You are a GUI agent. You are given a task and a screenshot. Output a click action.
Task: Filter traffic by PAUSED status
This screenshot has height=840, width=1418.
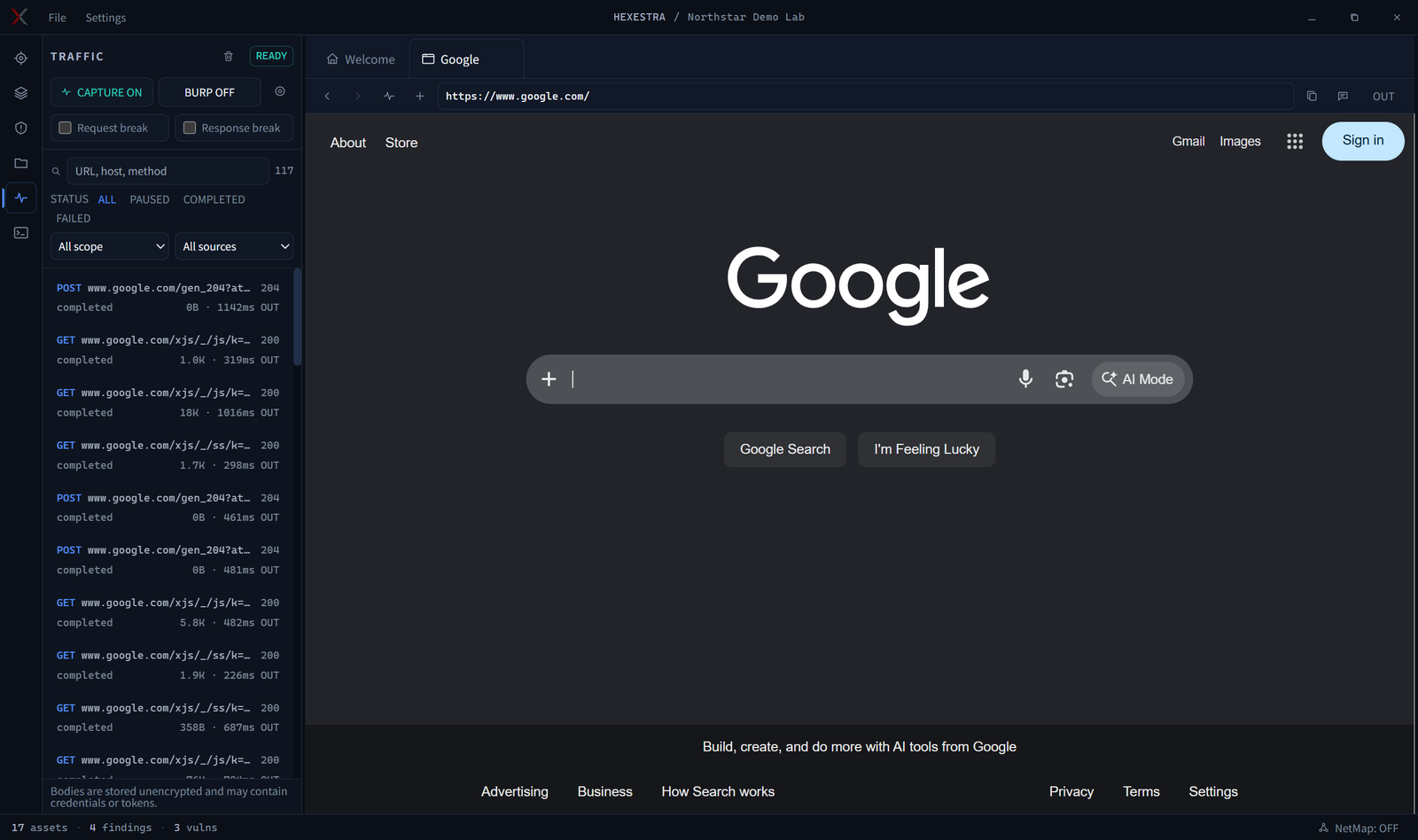point(150,199)
